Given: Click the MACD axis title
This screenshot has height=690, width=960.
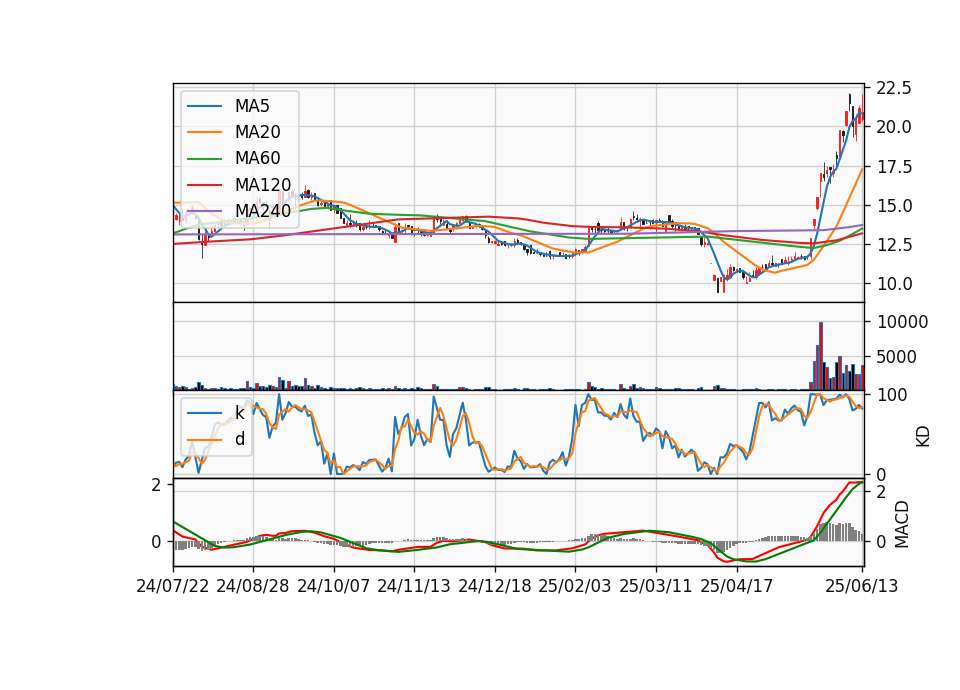Looking at the screenshot, I should click(x=901, y=525).
